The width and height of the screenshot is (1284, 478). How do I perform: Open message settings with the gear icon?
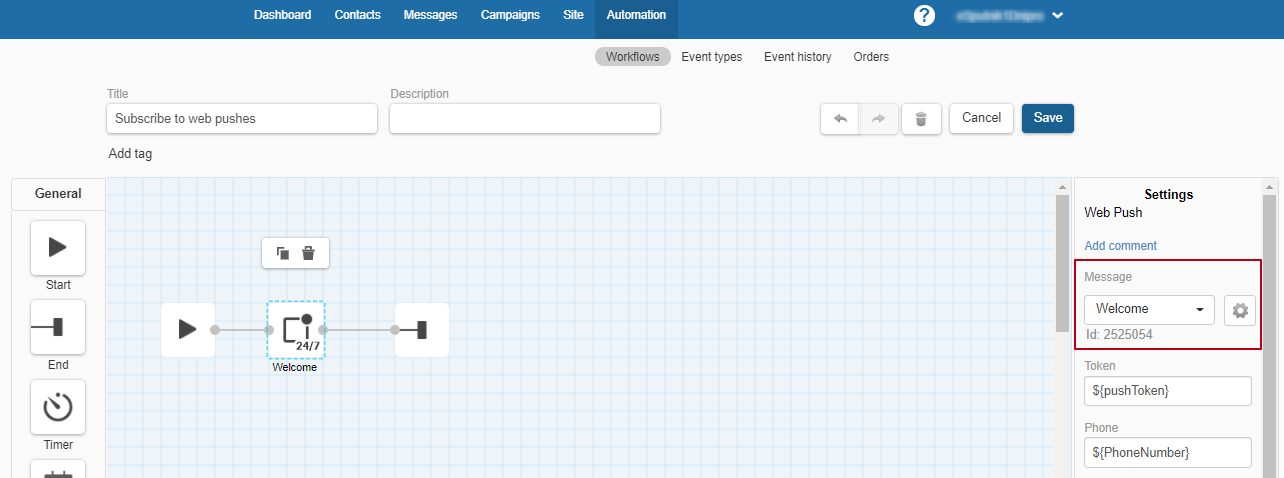[1240, 310]
